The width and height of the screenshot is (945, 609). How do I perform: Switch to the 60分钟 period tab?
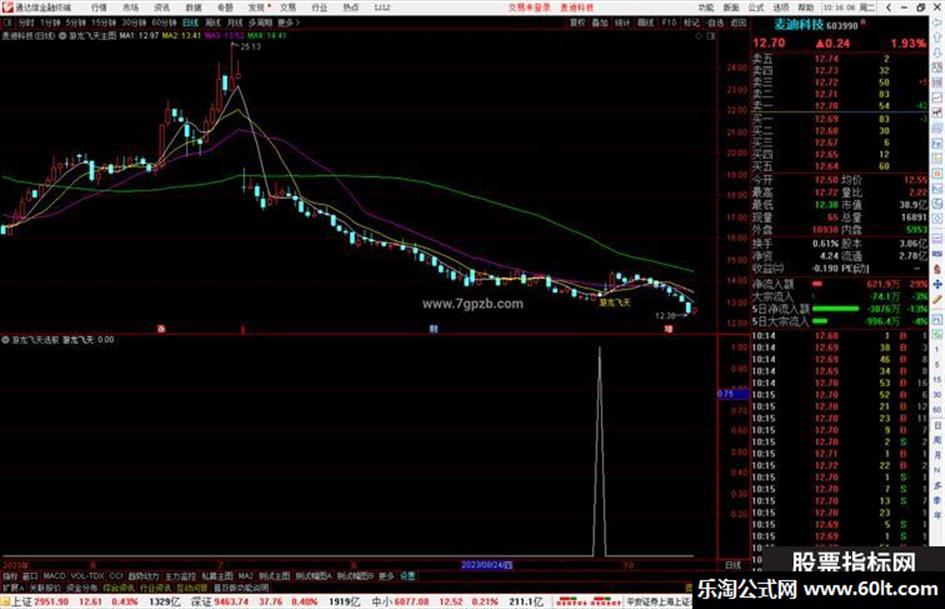point(164,22)
